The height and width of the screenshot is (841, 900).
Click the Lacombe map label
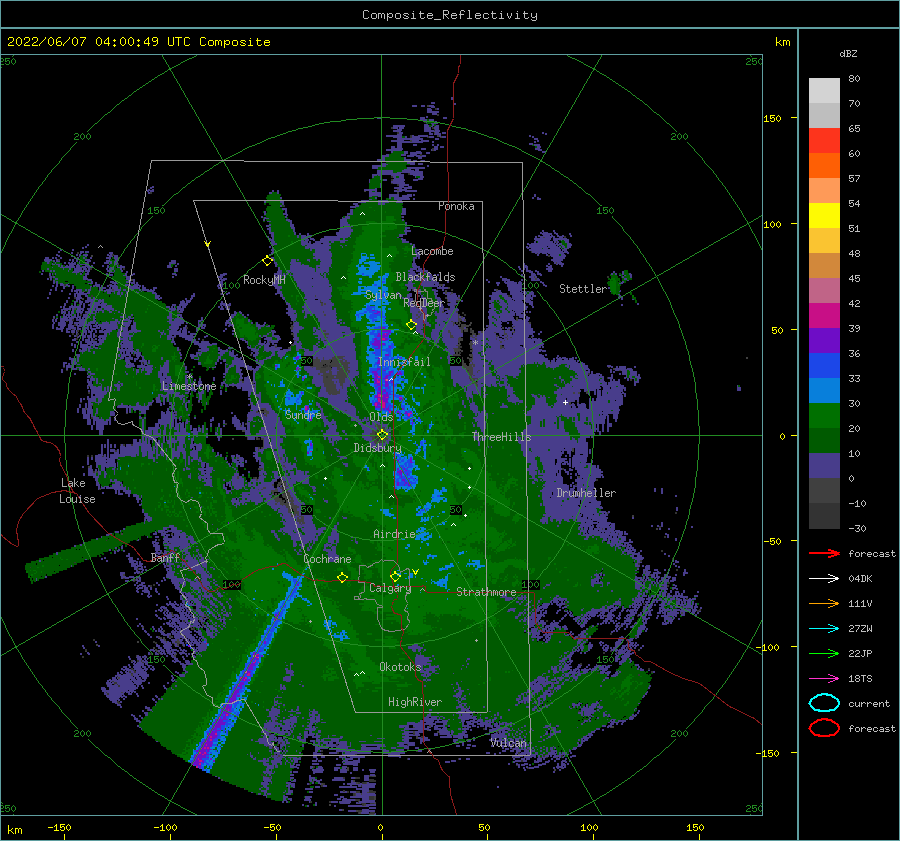tap(432, 251)
